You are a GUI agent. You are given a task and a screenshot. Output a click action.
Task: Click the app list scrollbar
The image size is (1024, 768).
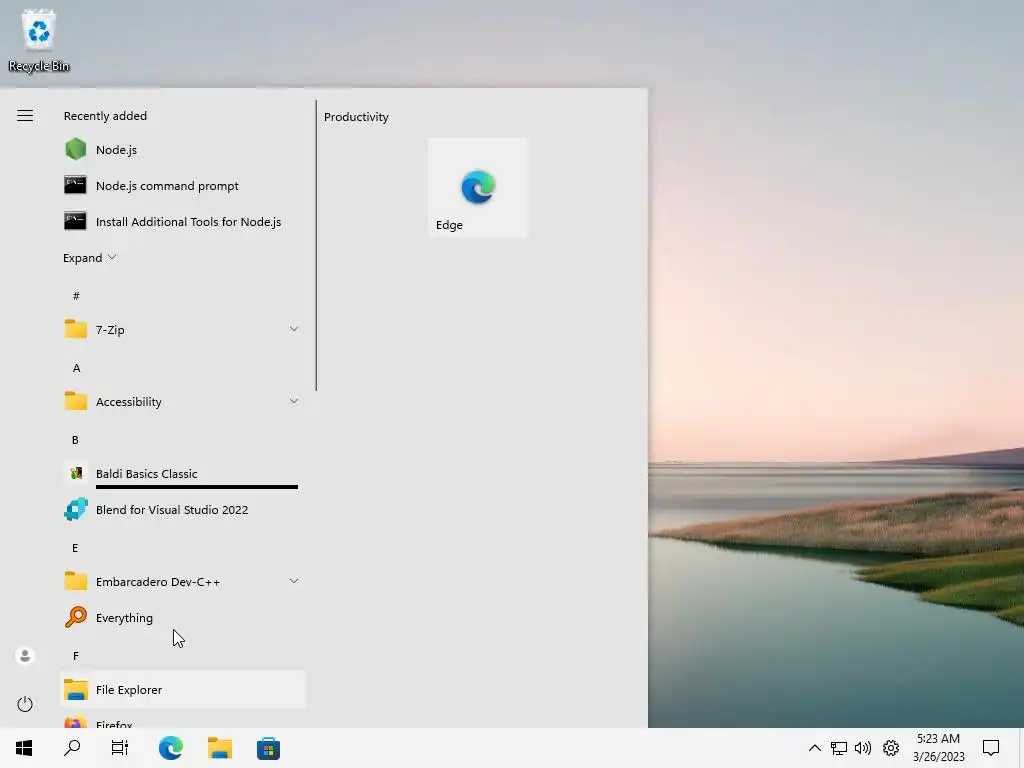(316, 245)
